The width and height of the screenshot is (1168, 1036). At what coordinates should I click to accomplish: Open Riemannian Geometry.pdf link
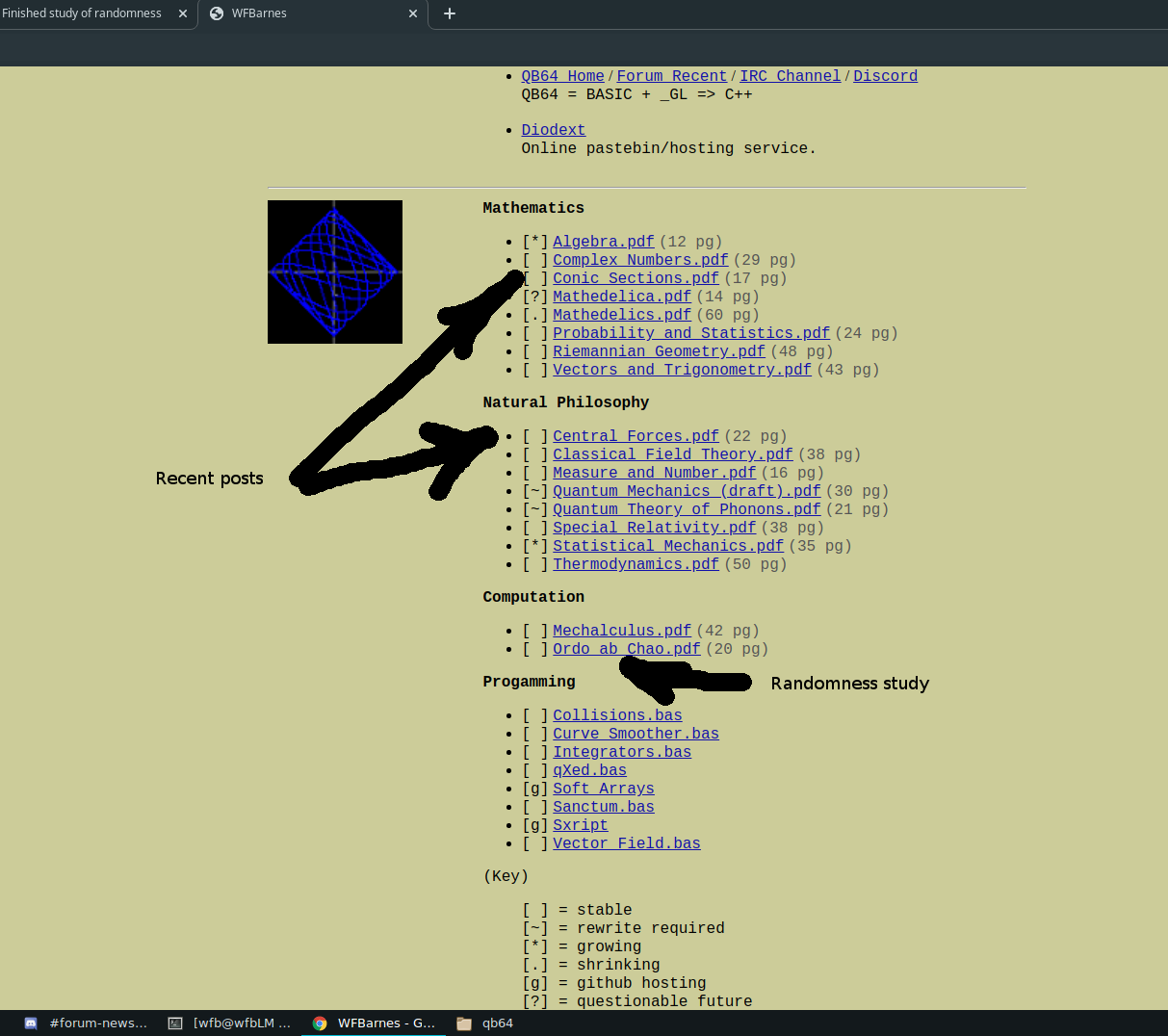659,351
